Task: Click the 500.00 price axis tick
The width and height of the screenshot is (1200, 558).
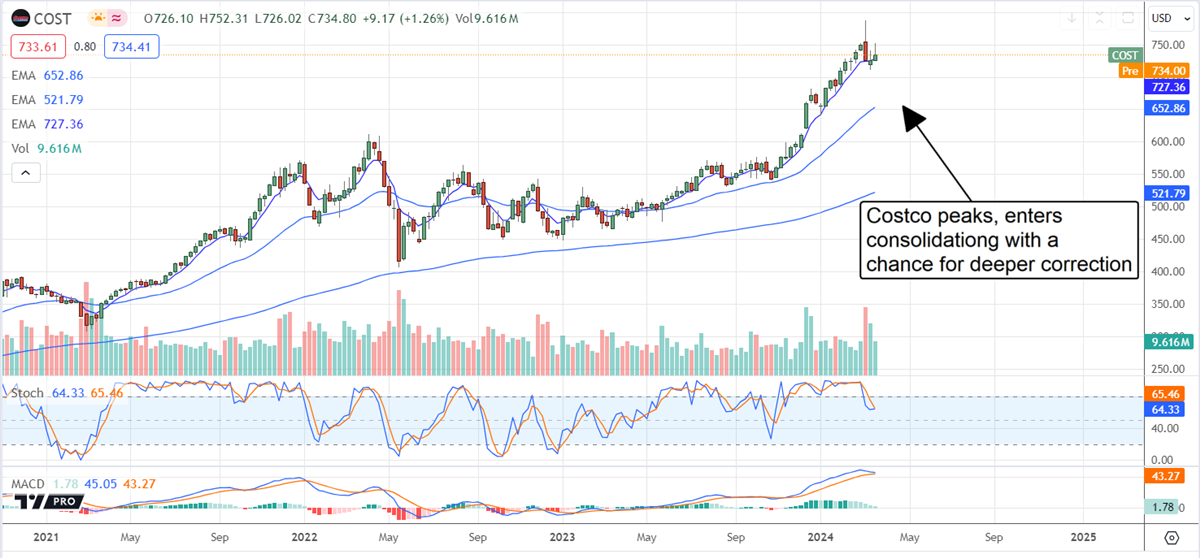Action: tap(1167, 207)
